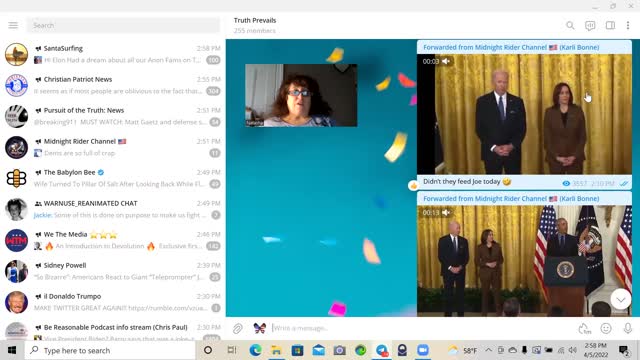Open forwarded source link on second video
The width and height of the screenshot is (640, 360).
[511, 199]
